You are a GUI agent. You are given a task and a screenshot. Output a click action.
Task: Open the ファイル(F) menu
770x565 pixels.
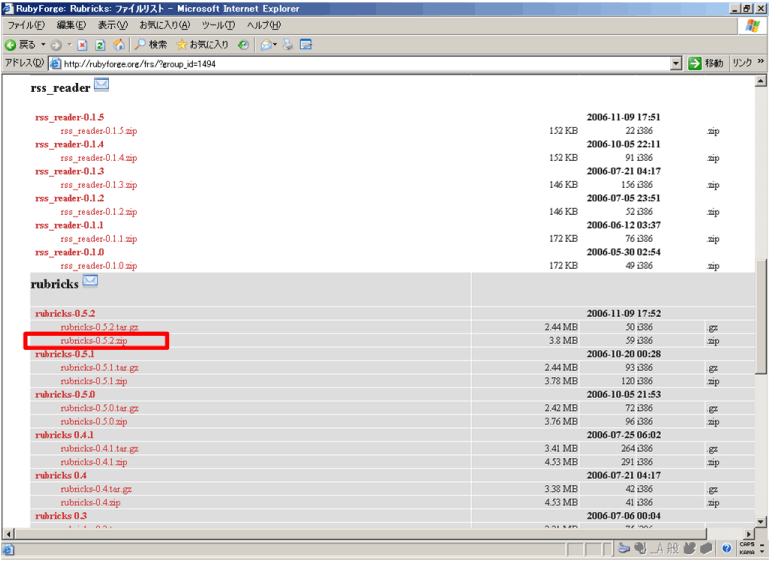26,25
